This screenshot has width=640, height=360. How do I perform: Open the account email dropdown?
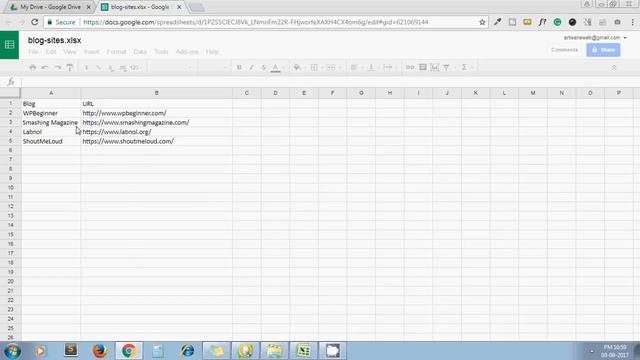pyautogui.click(x=595, y=38)
